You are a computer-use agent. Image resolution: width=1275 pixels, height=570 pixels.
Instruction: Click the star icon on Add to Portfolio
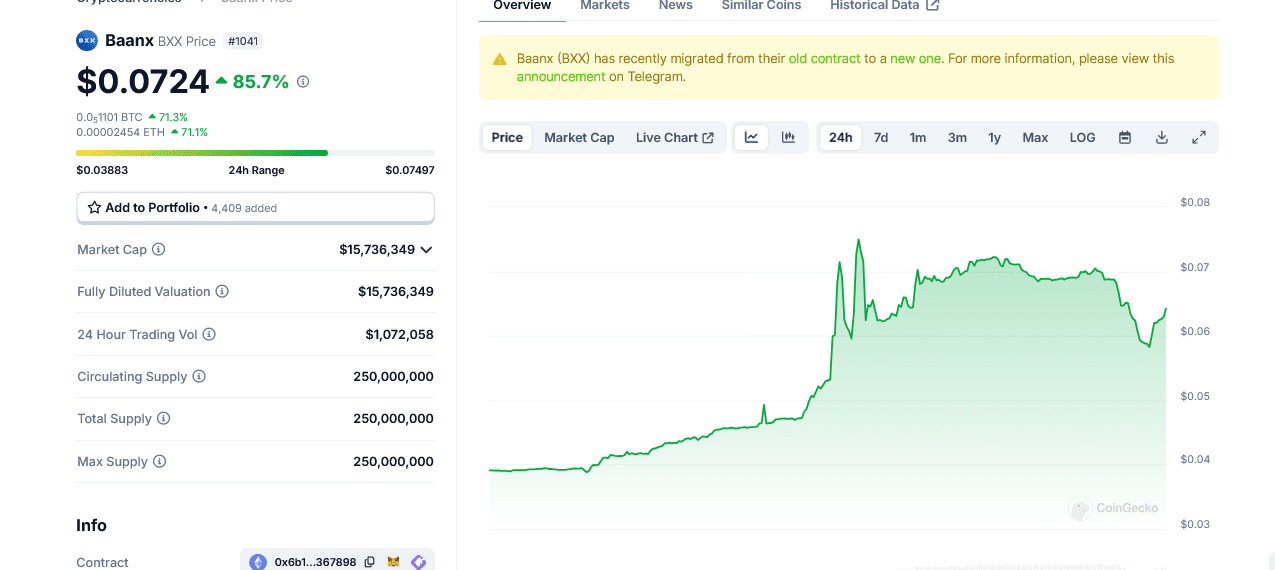coord(94,208)
